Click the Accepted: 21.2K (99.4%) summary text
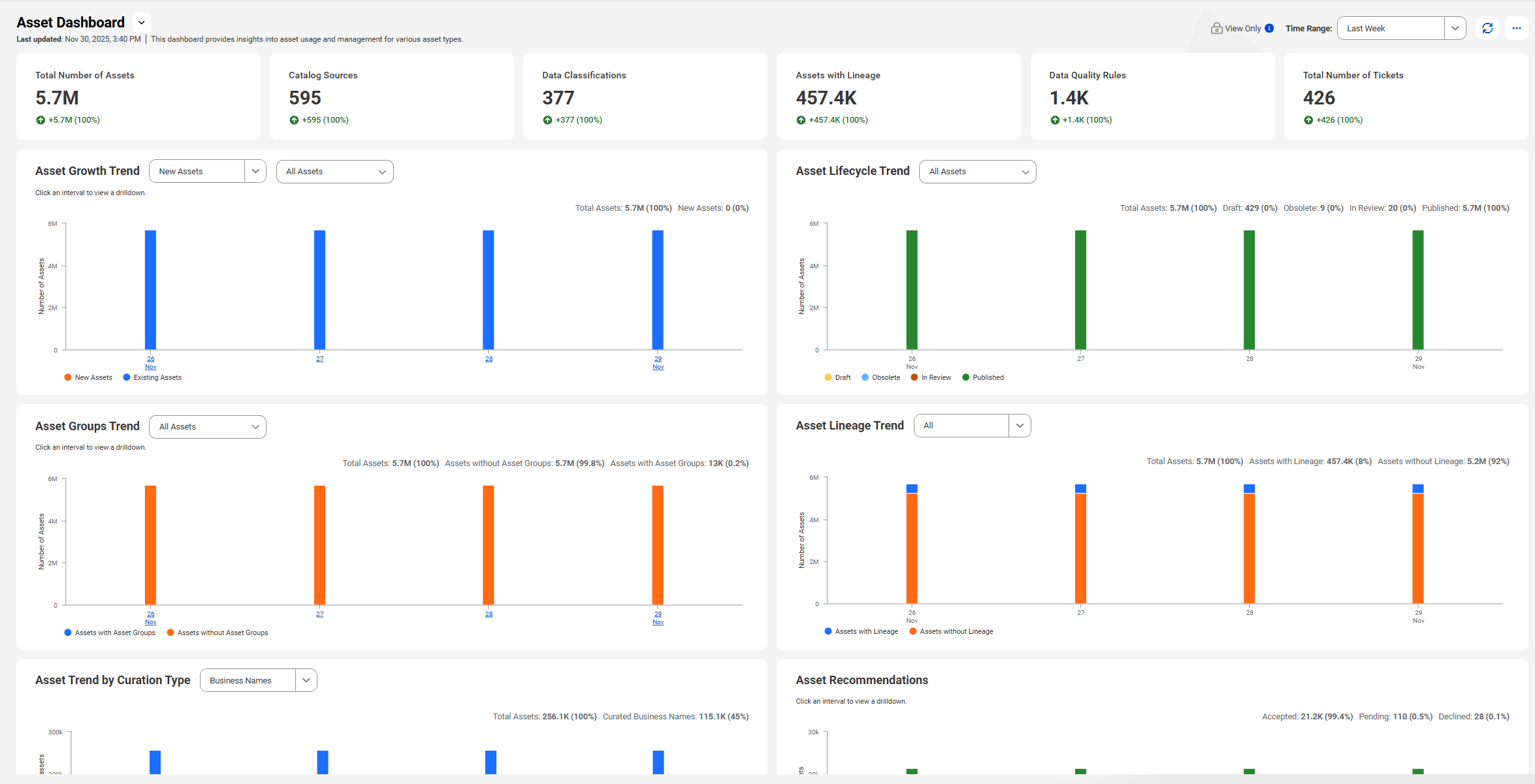Image resolution: width=1535 pixels, height=784 pixels. 1307,717
